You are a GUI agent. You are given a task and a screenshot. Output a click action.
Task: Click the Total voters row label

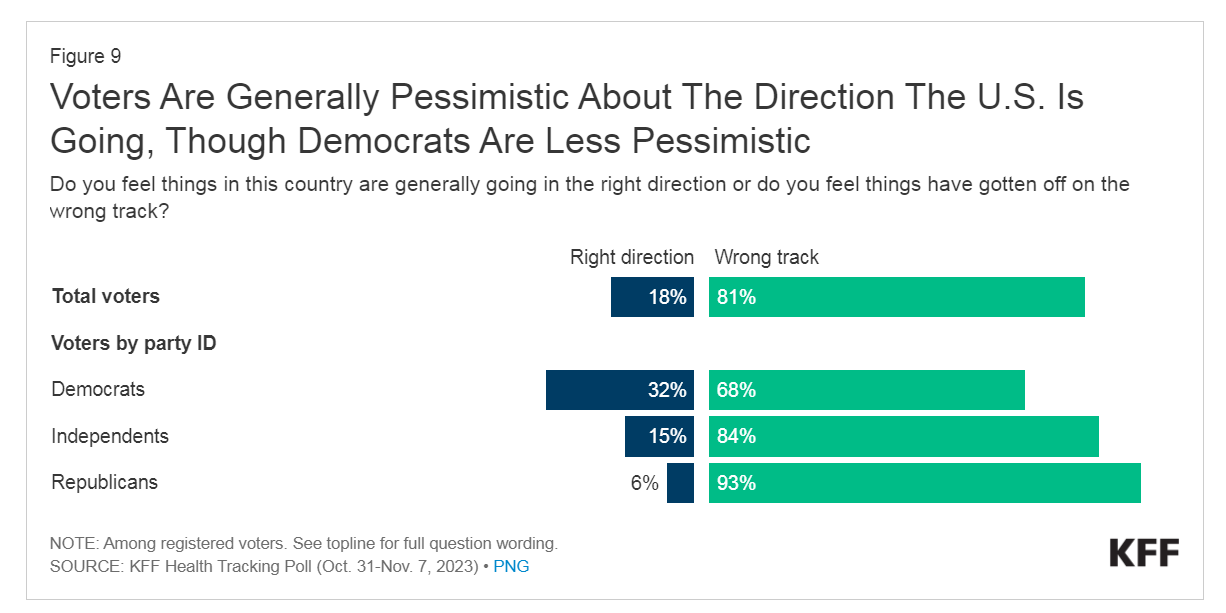click(x=105, y=296)
